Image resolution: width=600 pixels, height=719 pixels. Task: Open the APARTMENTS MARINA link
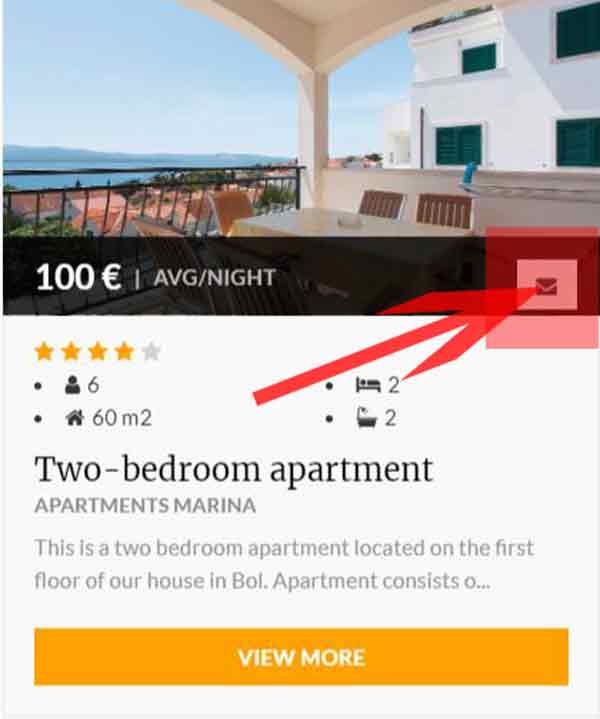(145, 506)
